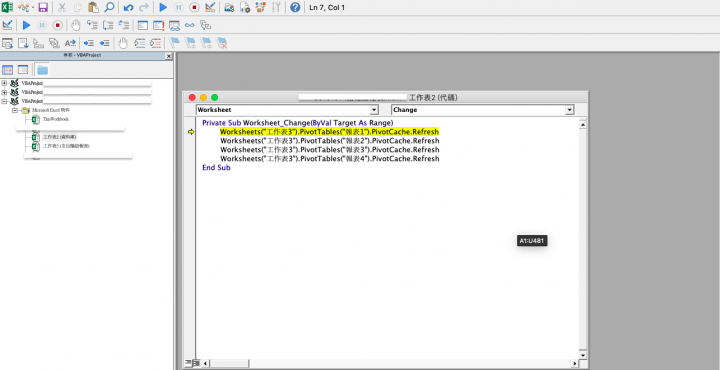Click the Quick Watch glasses icon
Image resolution: width=720 pixels, height=370 pixels.
(190, 25)
